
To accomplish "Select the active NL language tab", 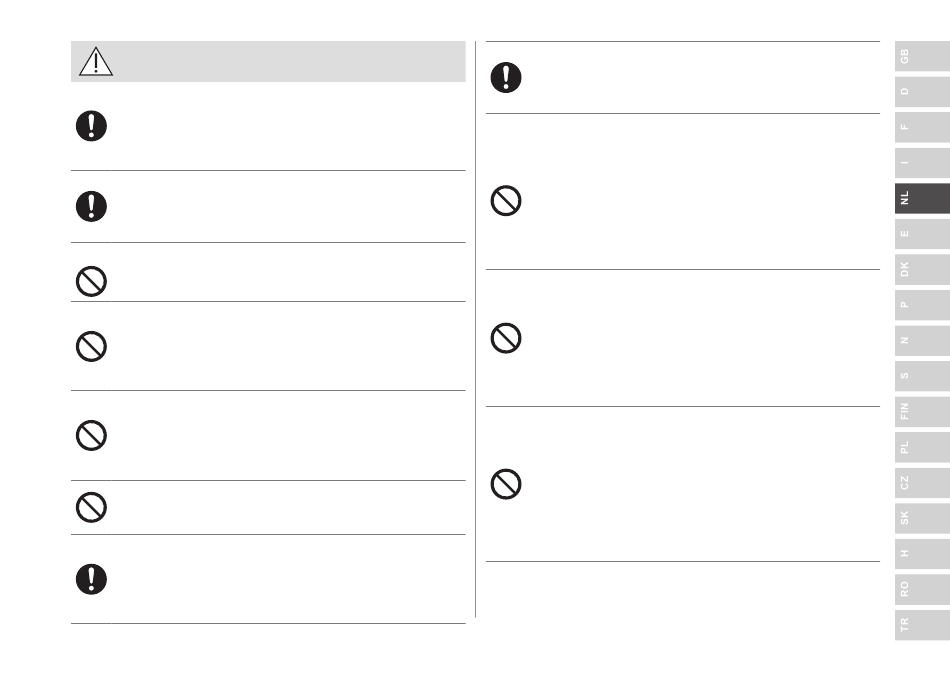I will (922, 198).
